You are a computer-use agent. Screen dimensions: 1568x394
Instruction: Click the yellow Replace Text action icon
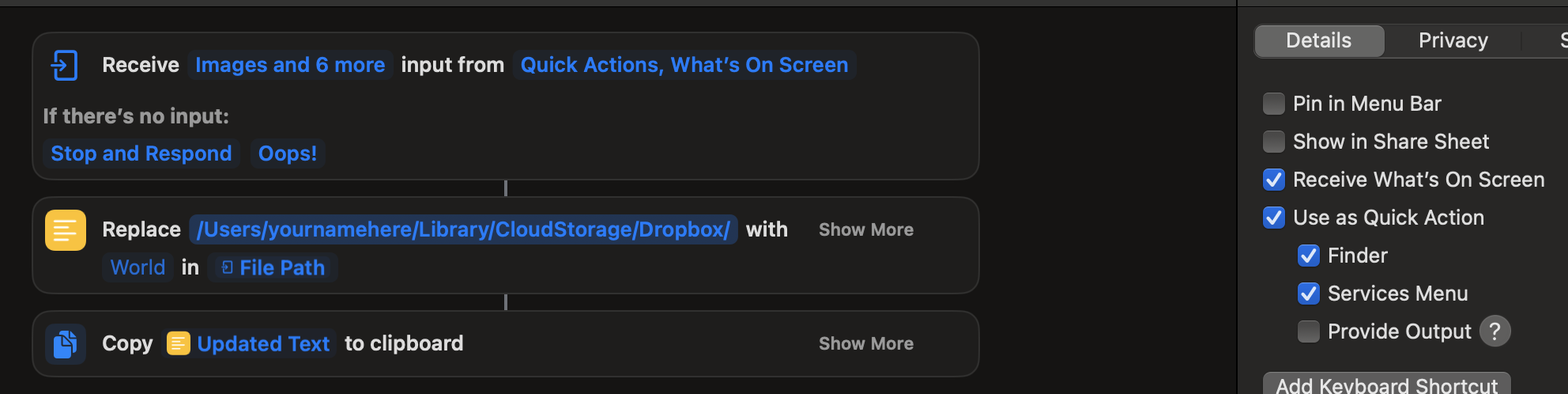coord(66,230)
